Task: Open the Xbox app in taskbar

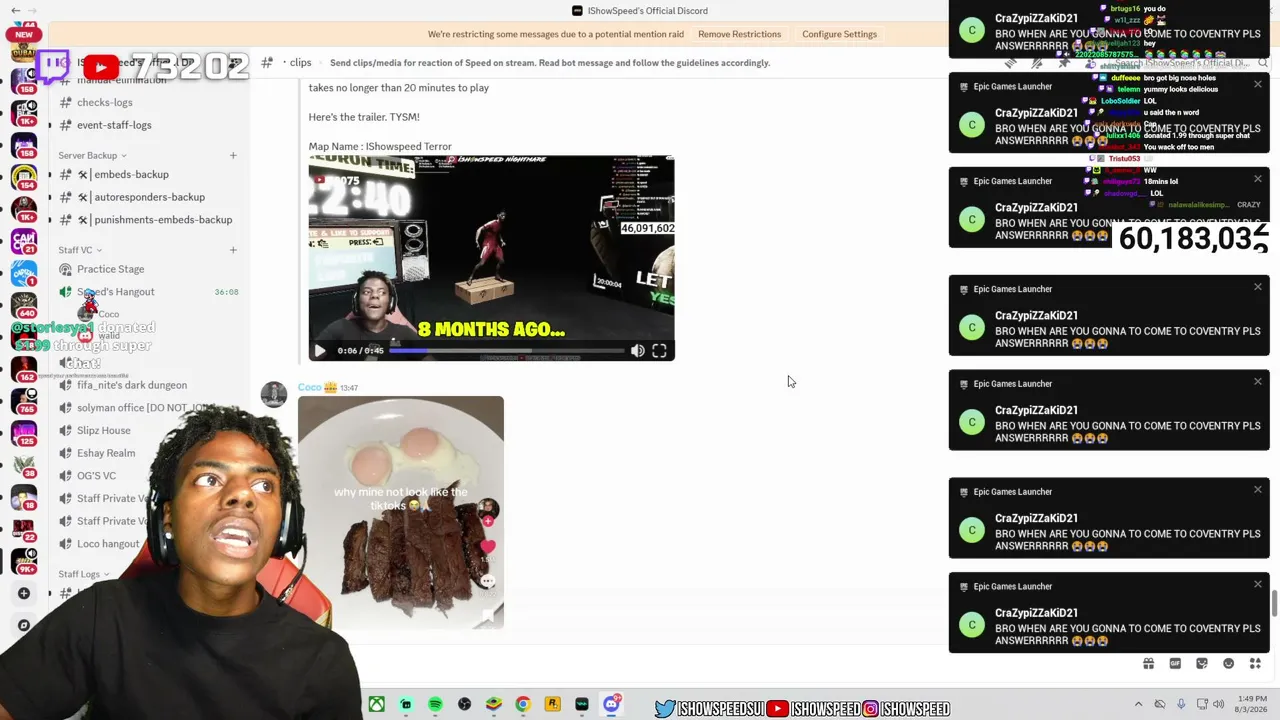Action: click(377, 705)
